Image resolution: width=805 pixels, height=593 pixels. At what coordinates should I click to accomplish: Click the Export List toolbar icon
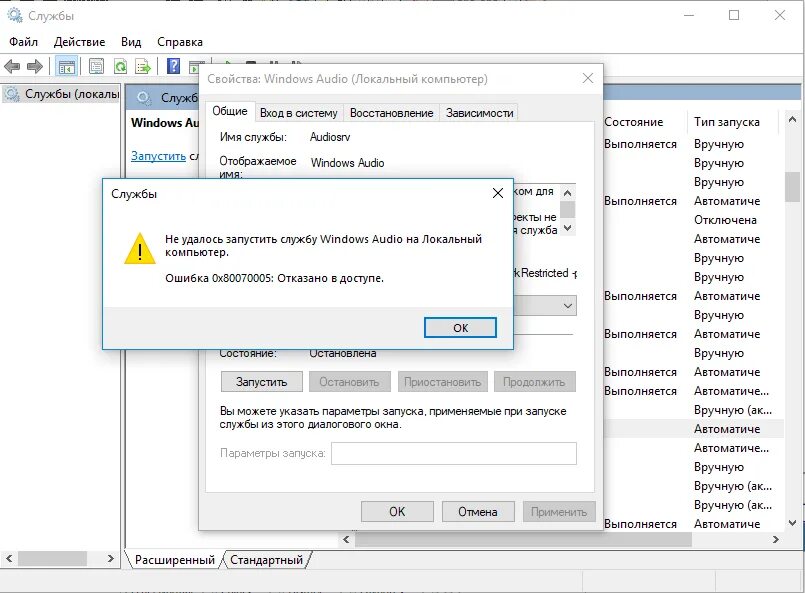(143, 66)
